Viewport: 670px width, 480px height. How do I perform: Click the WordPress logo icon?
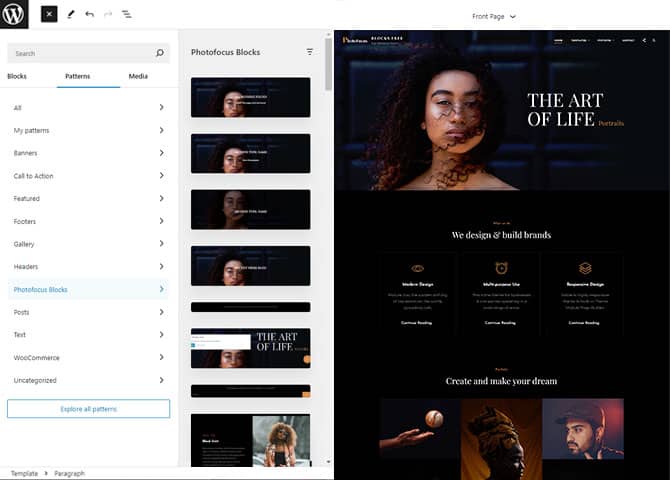pos(15,15)
